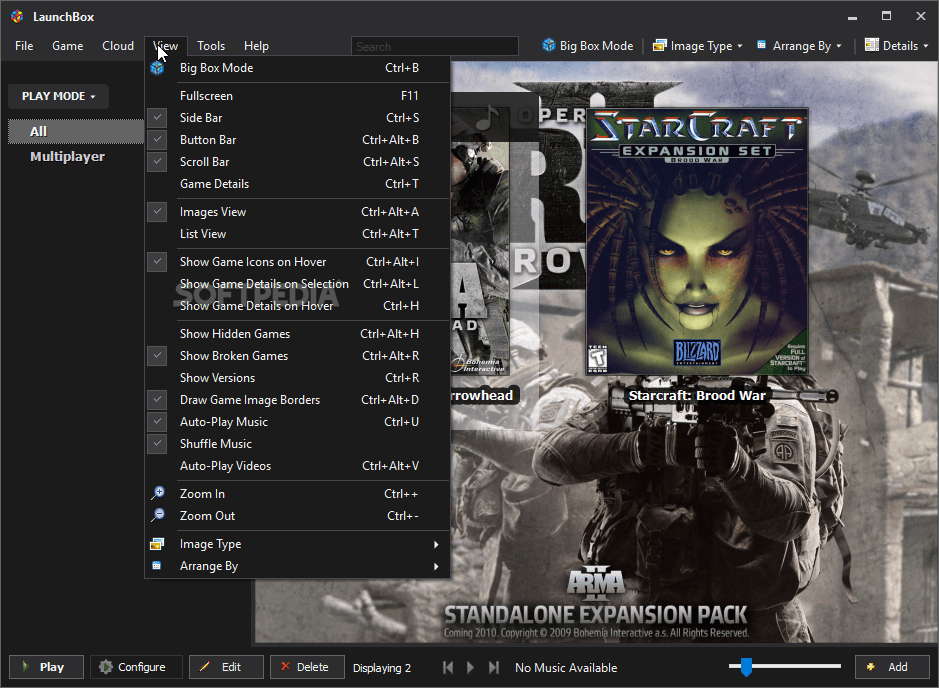Toggle Auto-Play Music checkmark
Viewport: 939px width, 688px height.
157,422
